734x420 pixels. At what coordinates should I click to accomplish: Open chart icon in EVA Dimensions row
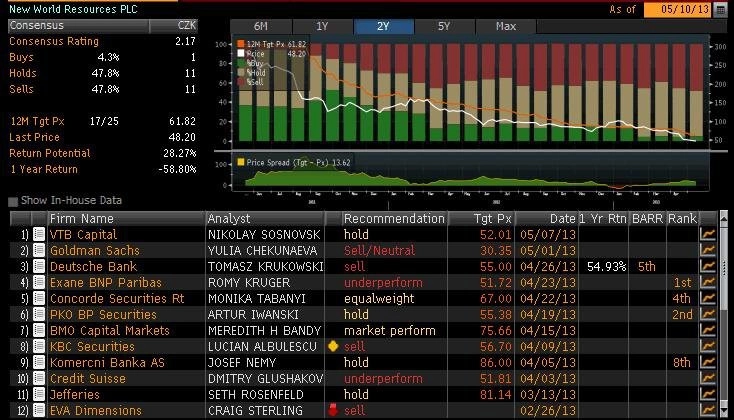[708, 410]
